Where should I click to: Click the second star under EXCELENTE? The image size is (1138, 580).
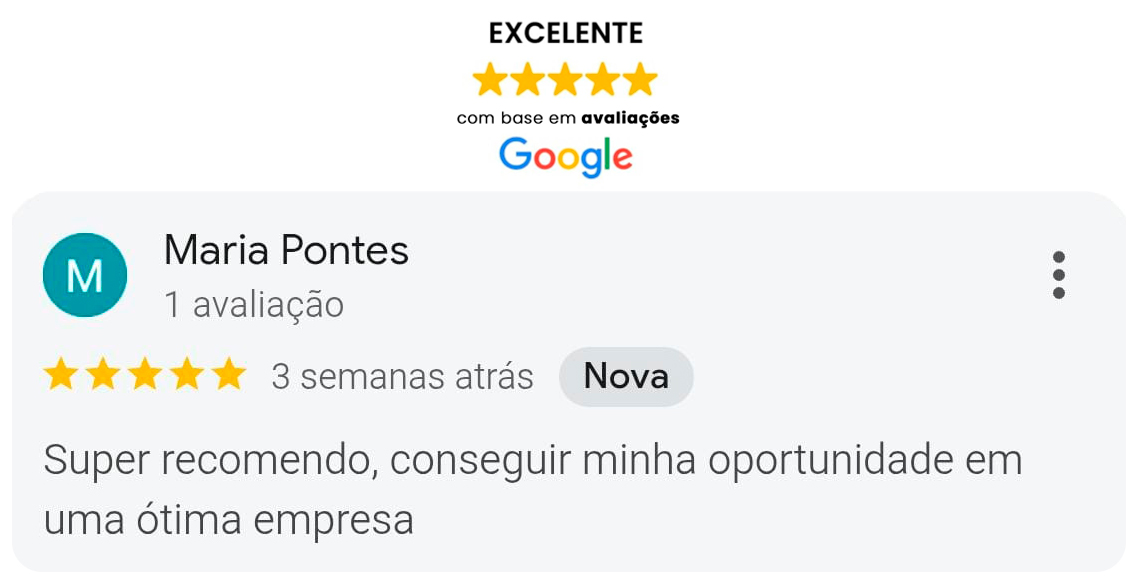pos(528,79)
